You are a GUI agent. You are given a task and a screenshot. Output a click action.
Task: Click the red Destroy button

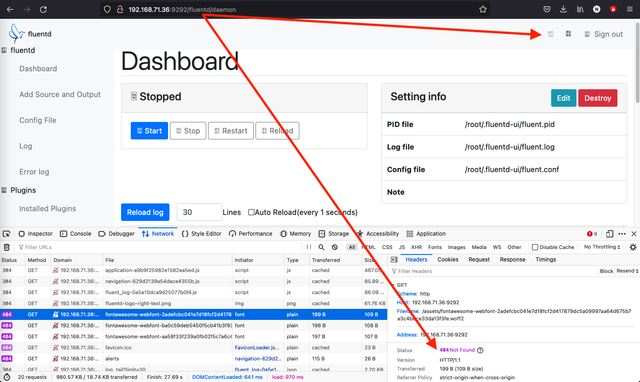pyautogui.click(x=598, y=98)
